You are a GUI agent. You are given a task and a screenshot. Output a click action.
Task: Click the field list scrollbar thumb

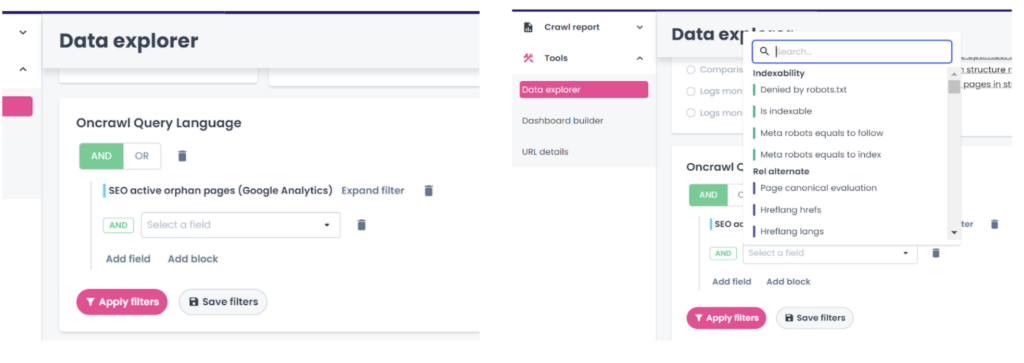click(953, 86)
